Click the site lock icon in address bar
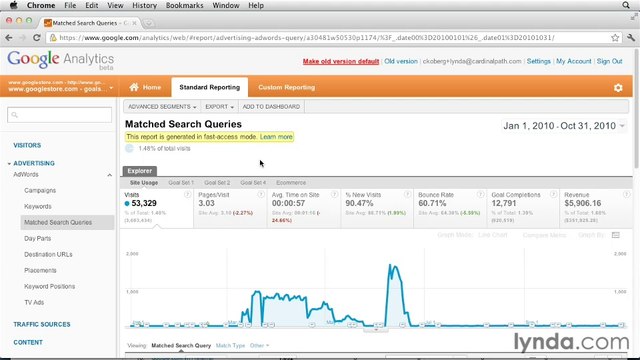640x360 pixels. (53, 38)
